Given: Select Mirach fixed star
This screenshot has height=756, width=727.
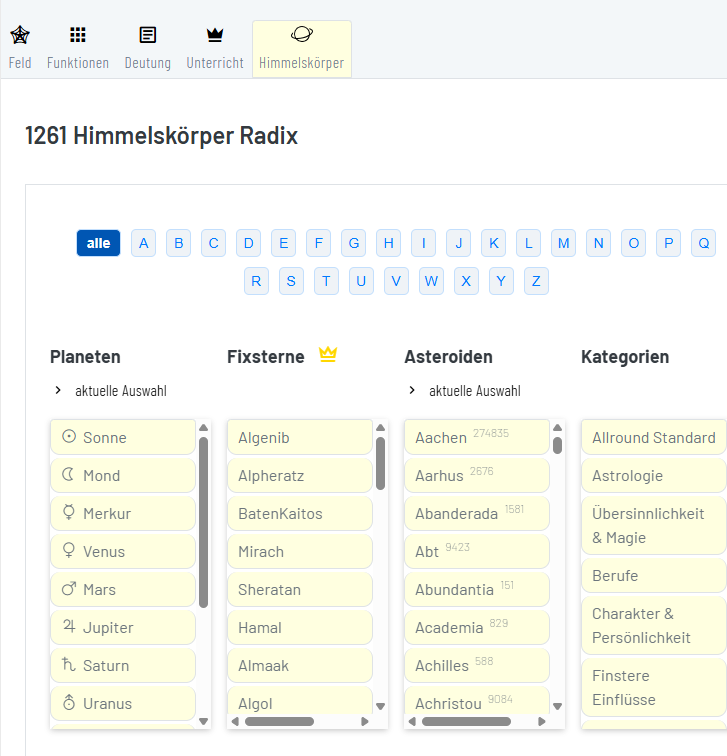Looking at the screenshot, I should (x=300, y=552).
